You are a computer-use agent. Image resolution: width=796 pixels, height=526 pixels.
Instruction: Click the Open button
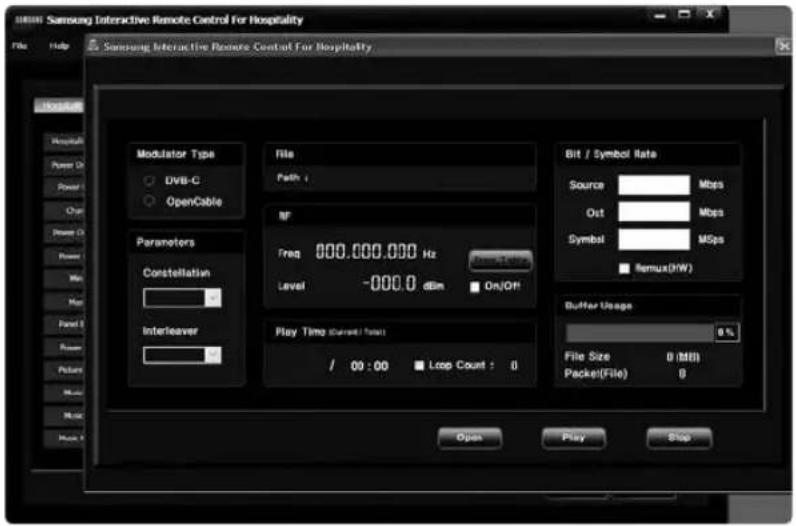click(x=470, y=438)
